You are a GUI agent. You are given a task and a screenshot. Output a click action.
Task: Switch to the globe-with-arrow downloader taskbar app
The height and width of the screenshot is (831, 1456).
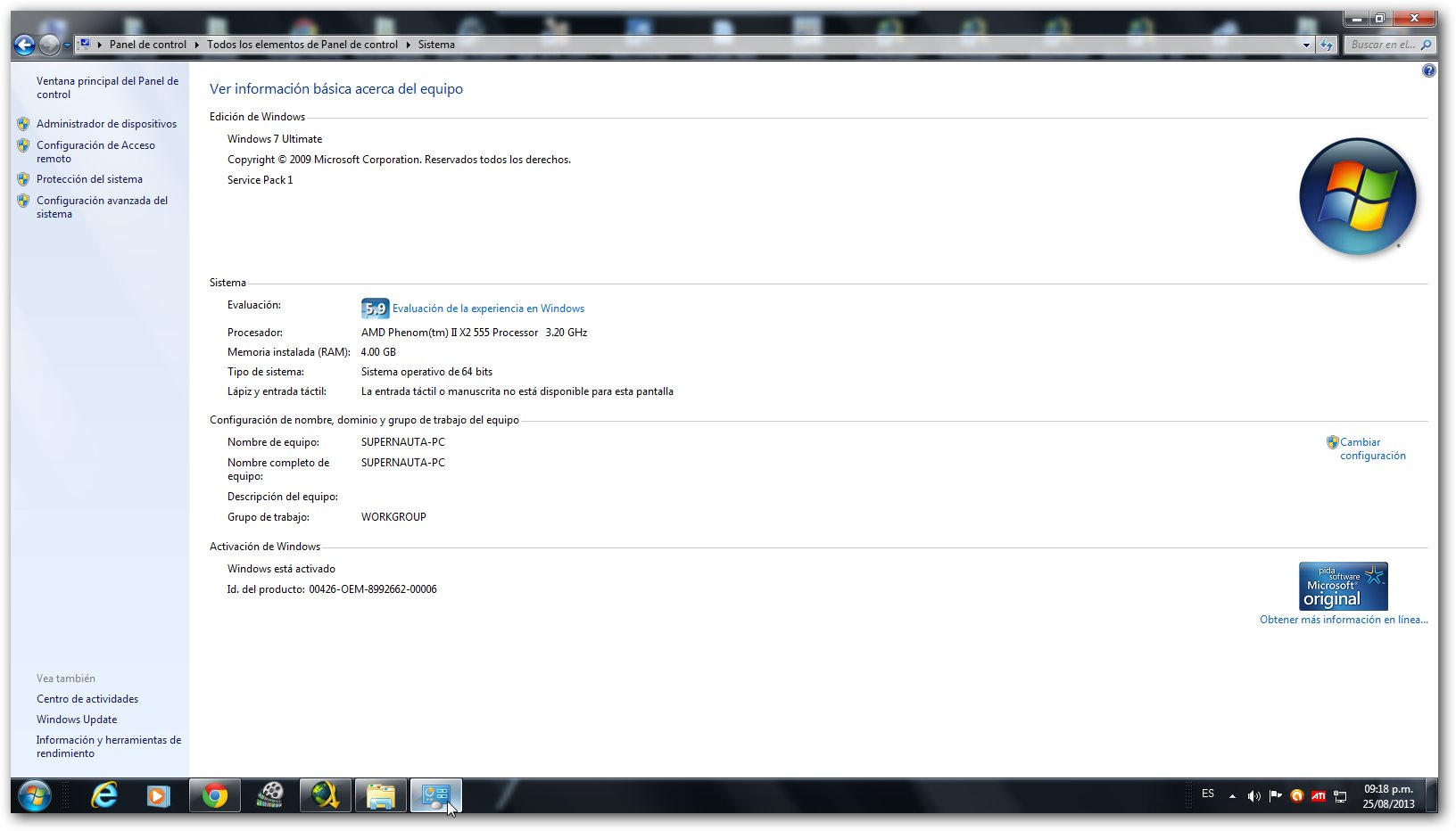pos(326,795)
